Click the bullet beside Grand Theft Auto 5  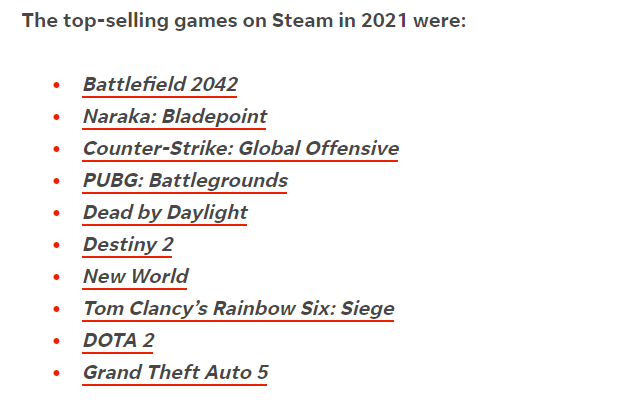tap(57, 374)
